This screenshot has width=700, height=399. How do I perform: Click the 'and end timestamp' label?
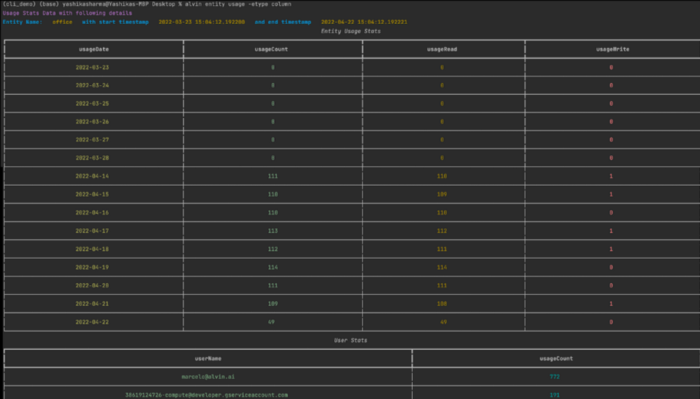point(283,22)
